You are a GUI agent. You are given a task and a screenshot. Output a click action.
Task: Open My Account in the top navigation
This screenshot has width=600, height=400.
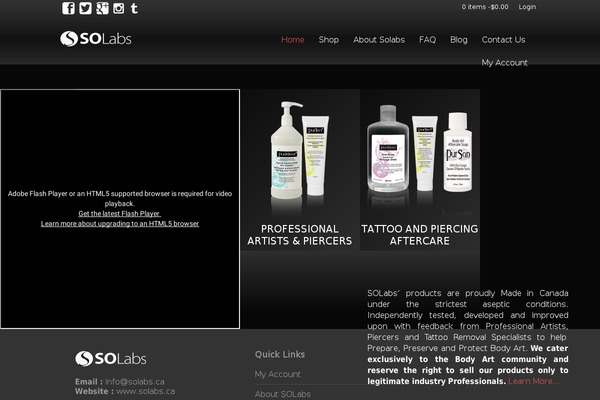504,63
